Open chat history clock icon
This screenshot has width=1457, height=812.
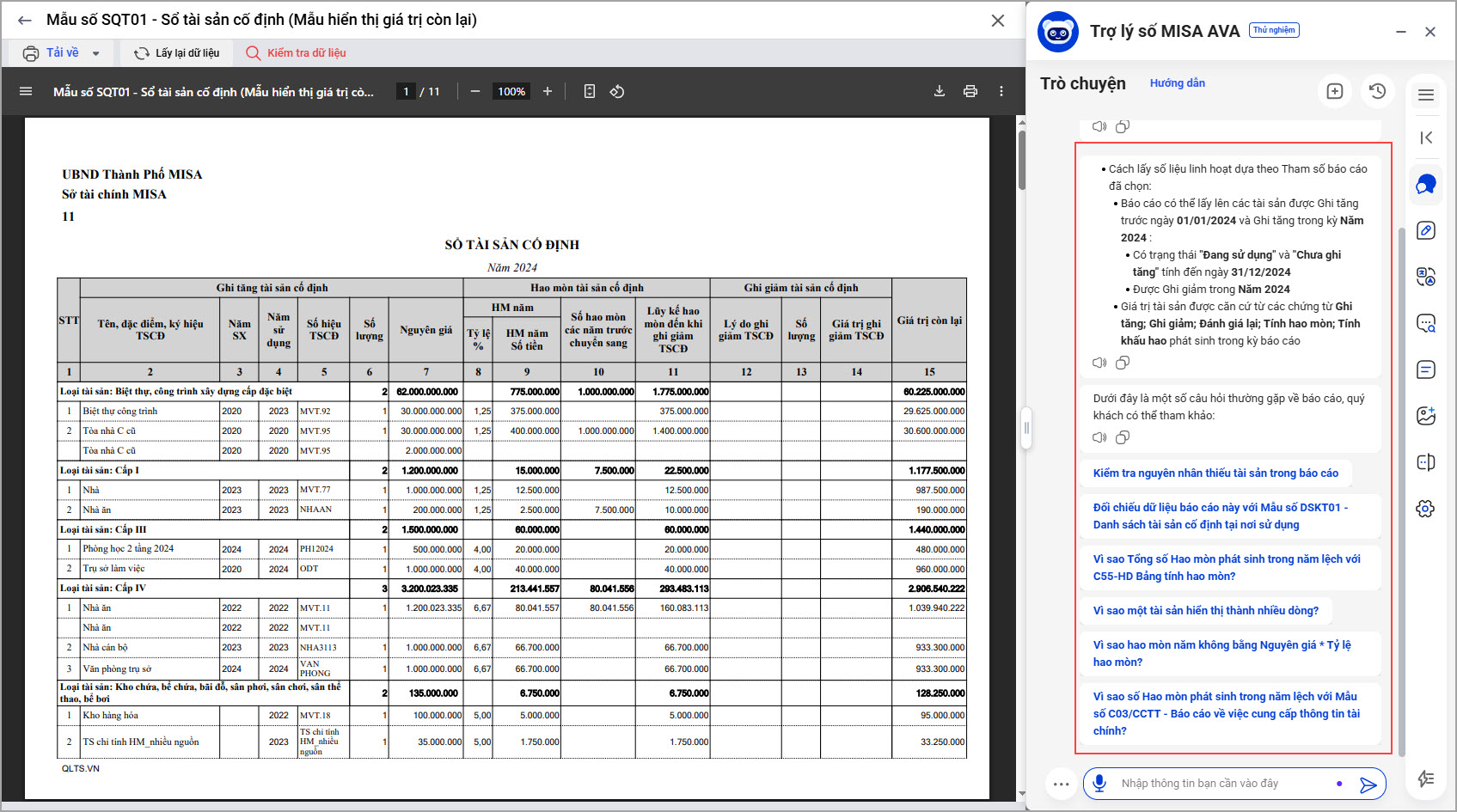click(x=1377, y=91)
